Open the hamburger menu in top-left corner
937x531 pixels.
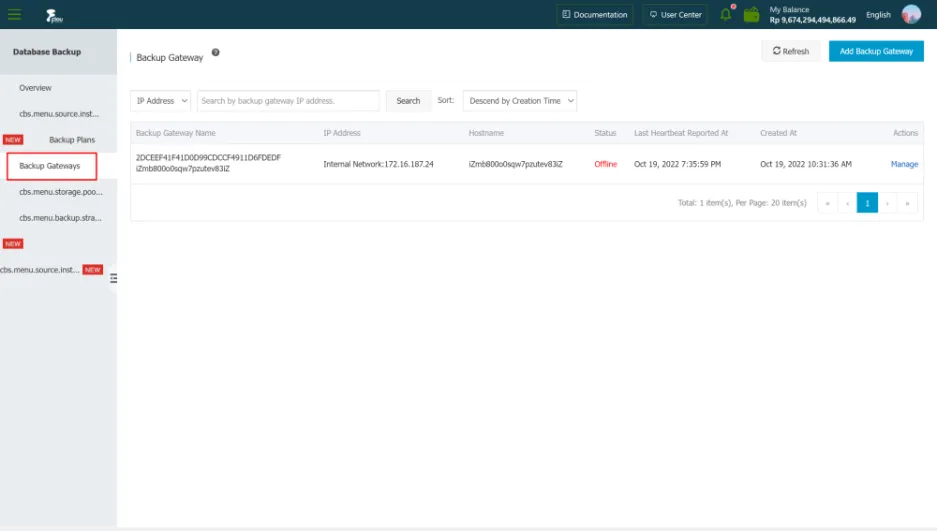tap(14, 14)
